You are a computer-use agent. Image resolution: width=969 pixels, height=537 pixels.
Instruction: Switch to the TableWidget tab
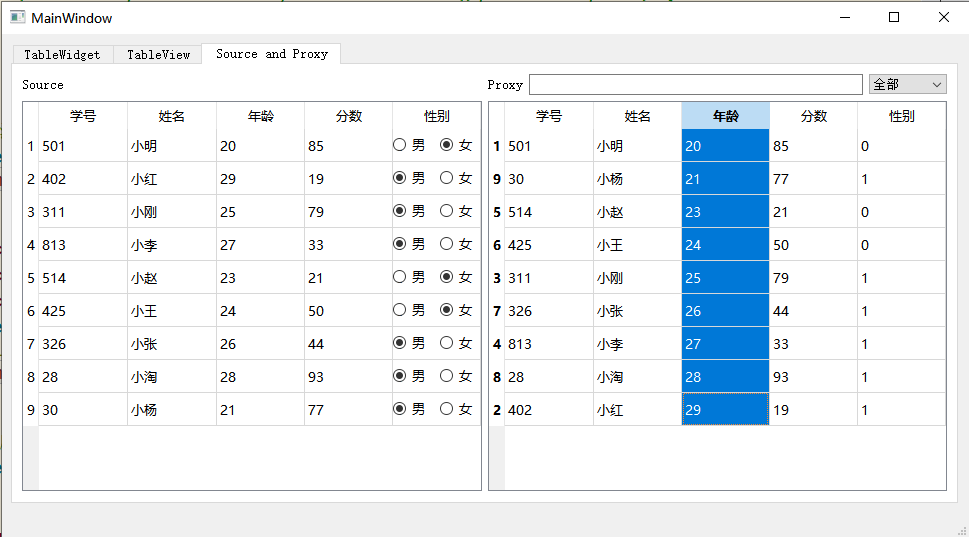tap(62, 55)
